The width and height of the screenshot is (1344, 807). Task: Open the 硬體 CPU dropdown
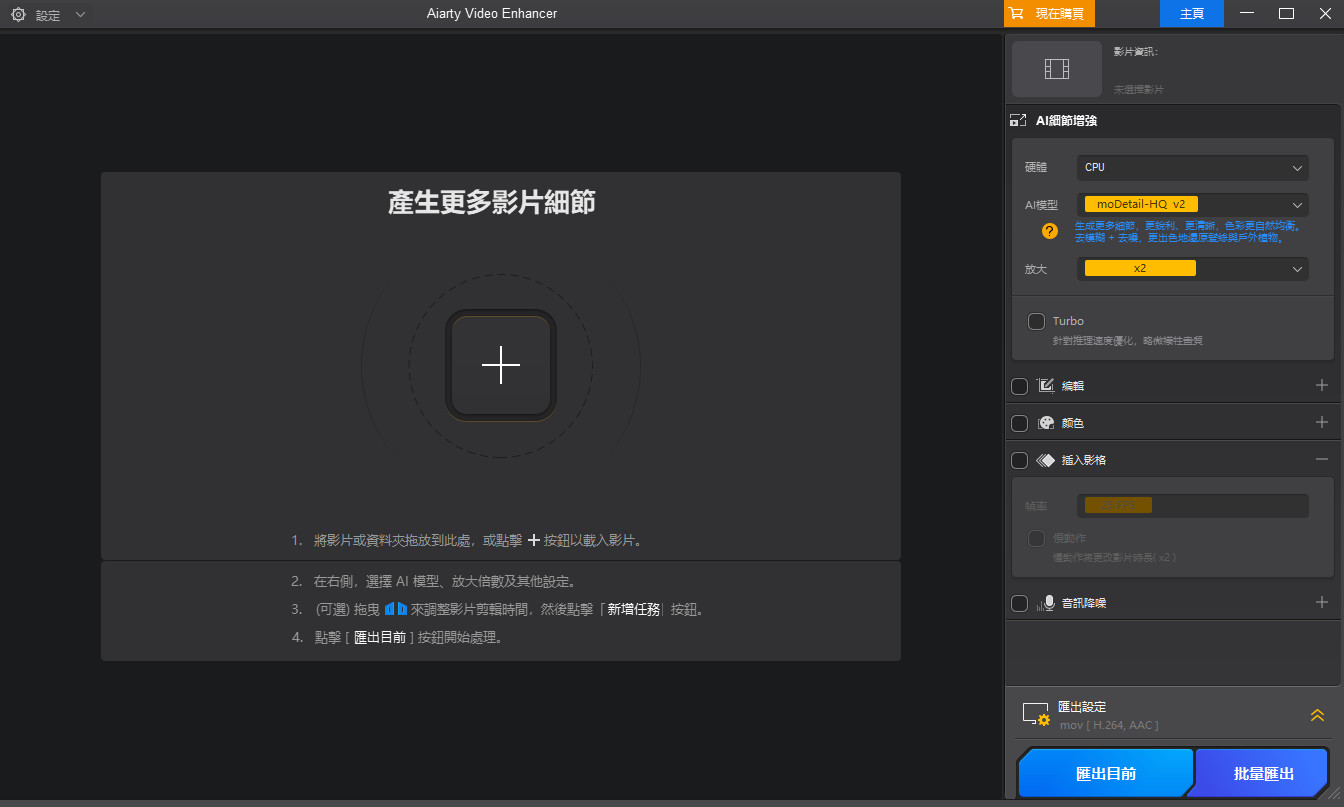coord(1193,168)
